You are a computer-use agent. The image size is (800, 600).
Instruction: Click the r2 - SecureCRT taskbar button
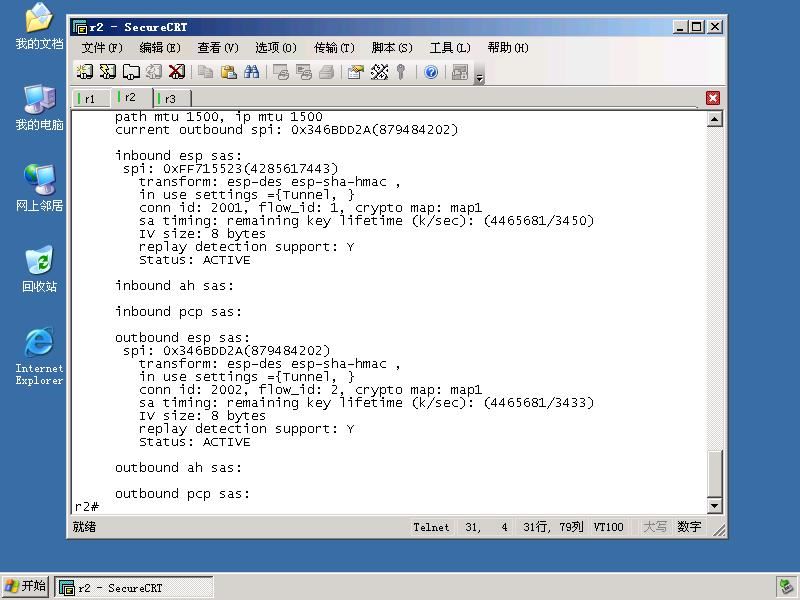point(134,587)
